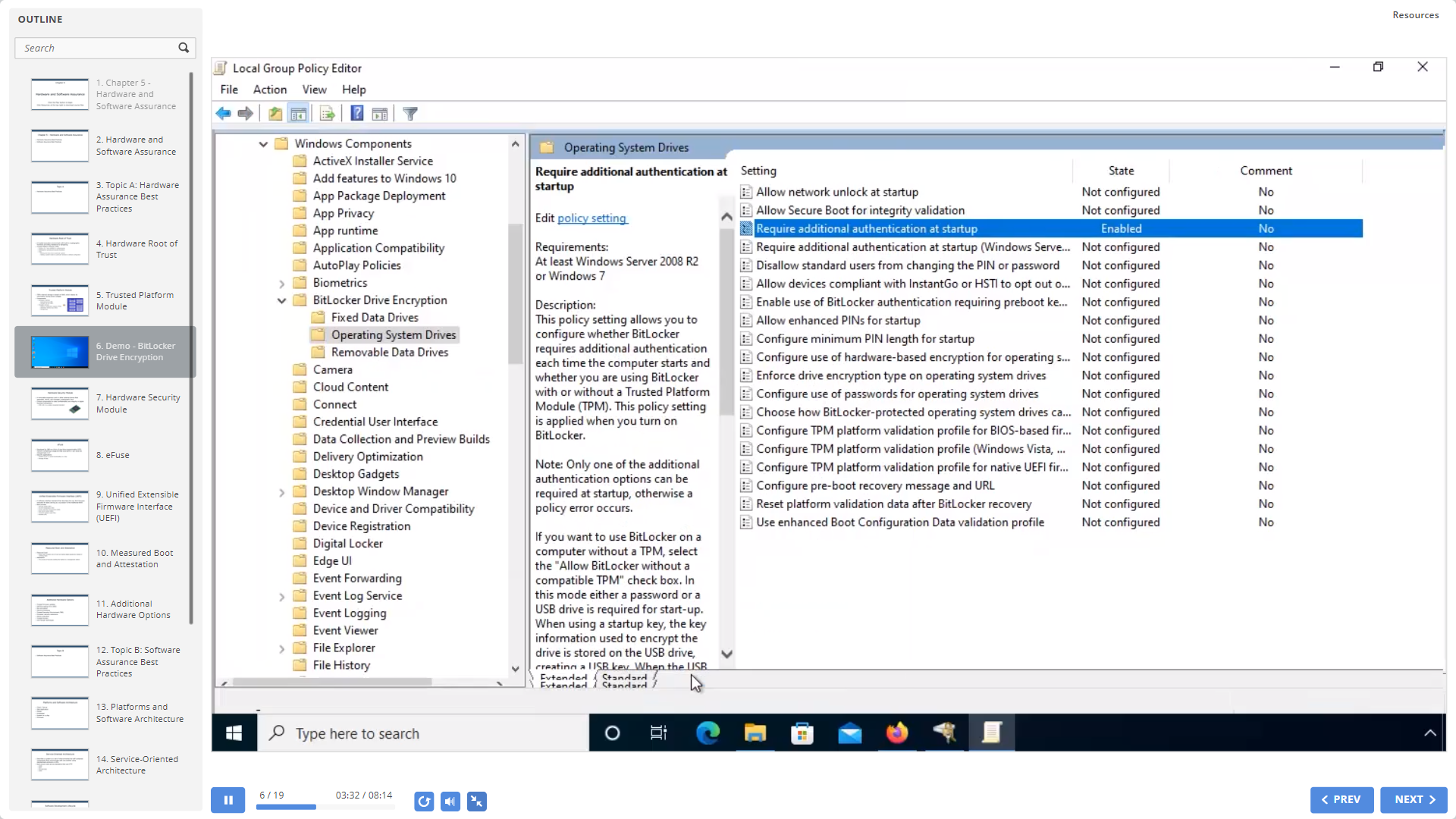Toggle the Show/Hide Console Tree icon

[x=299, y=114]
